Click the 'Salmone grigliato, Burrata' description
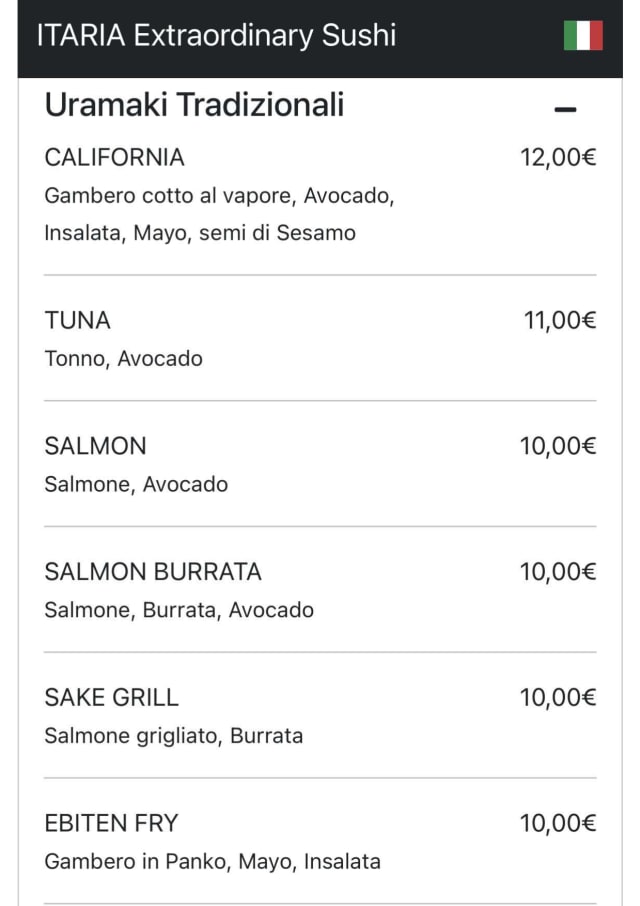This screenshot has width=640, height=906. (x=174, y=736)
